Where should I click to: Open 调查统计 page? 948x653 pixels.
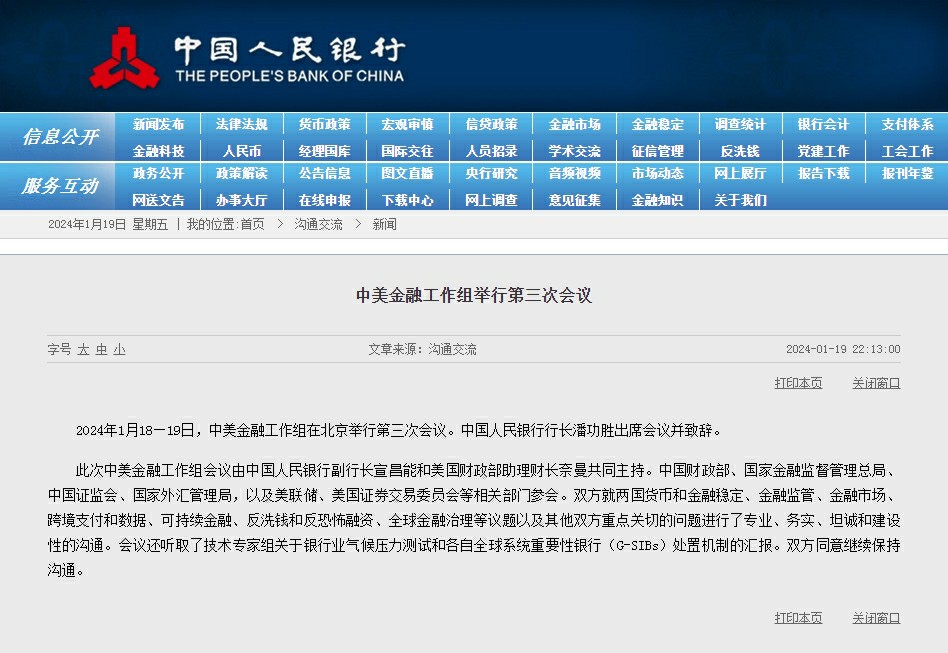point(741,125)
